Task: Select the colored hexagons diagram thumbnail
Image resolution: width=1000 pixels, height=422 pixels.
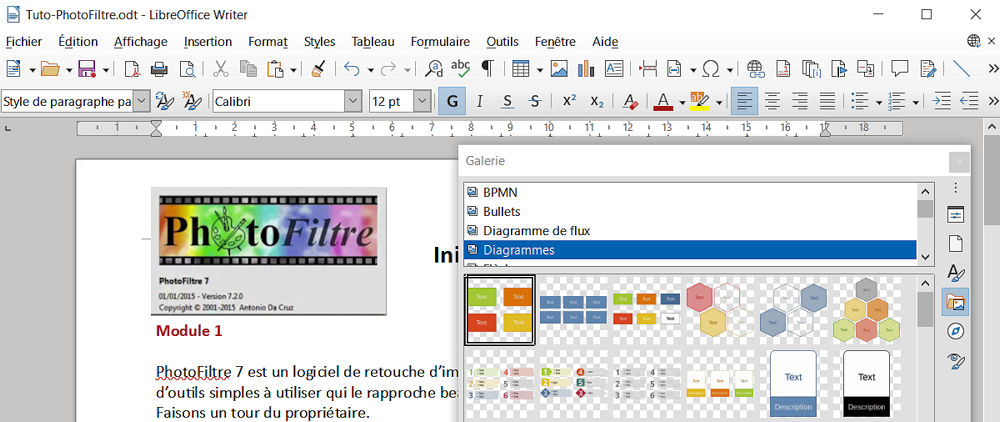Action: (866, 310)
